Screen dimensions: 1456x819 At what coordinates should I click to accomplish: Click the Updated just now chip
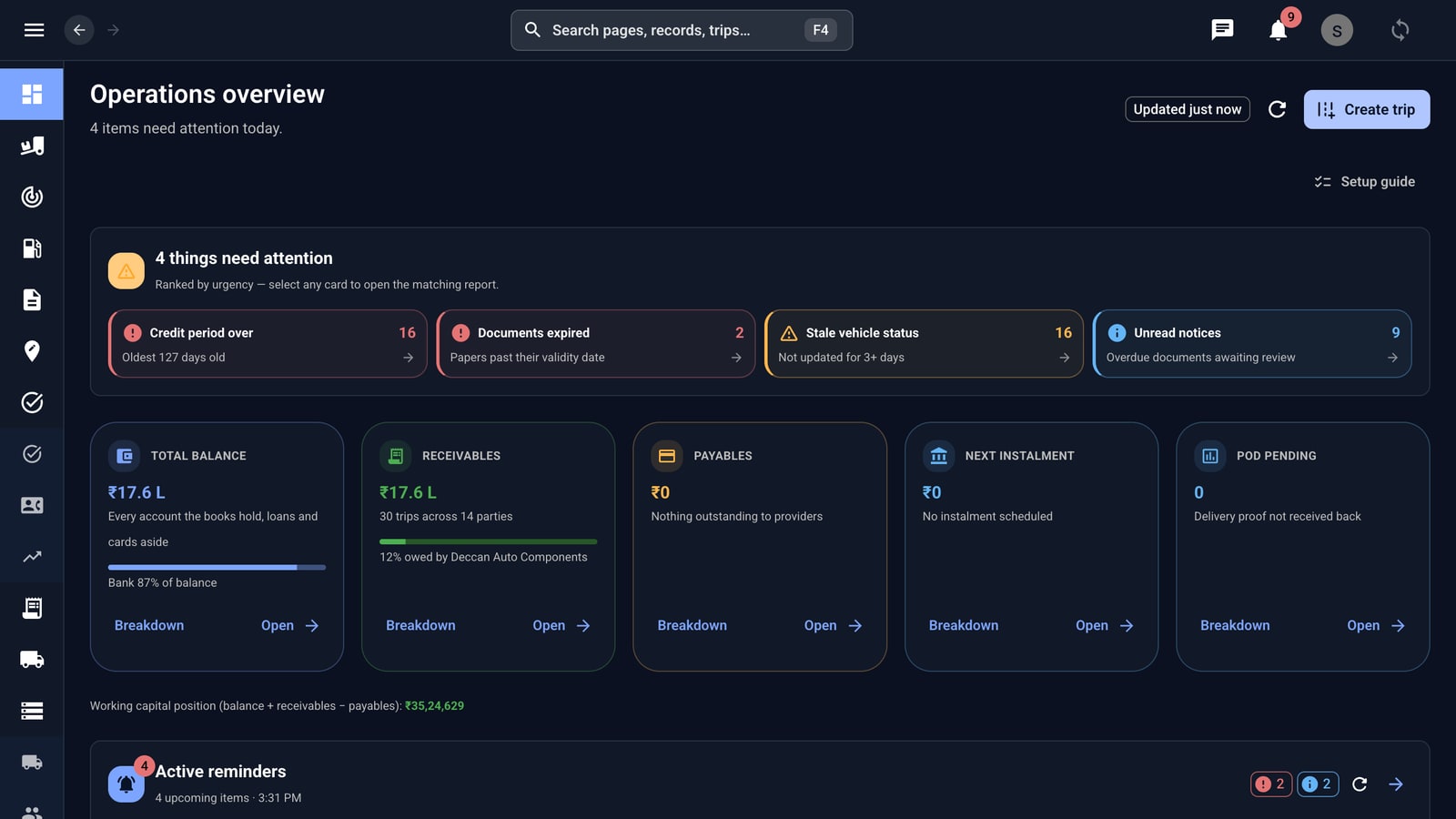(x=1187, y=109)
